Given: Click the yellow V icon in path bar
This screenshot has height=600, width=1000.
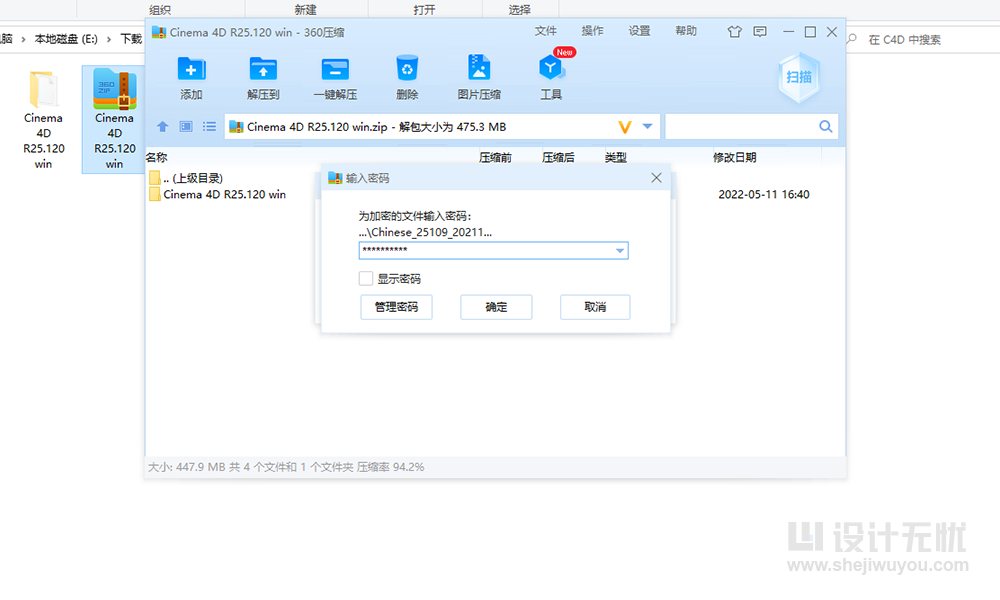Looking at the screenshot, I should (x=625, y=127).
